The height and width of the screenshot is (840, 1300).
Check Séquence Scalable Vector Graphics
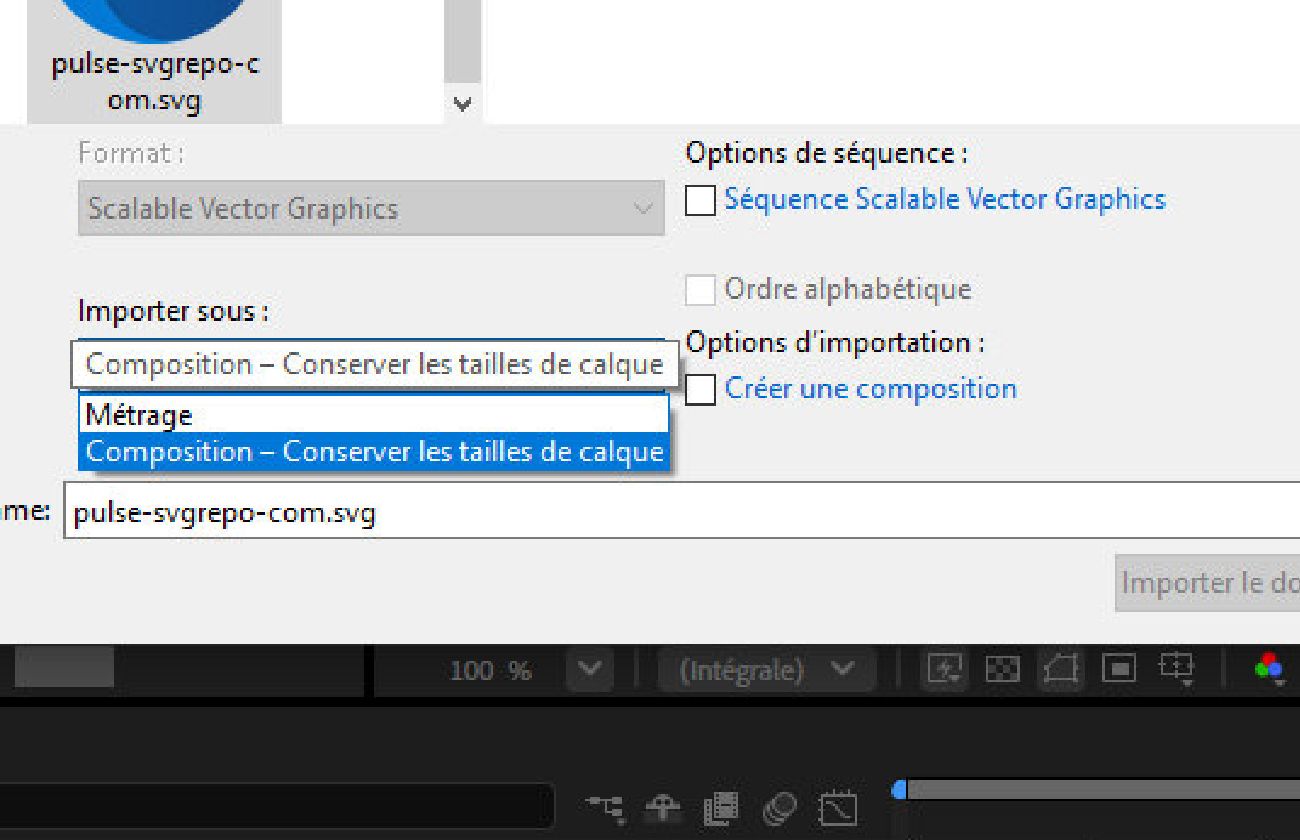coord(700,198)
